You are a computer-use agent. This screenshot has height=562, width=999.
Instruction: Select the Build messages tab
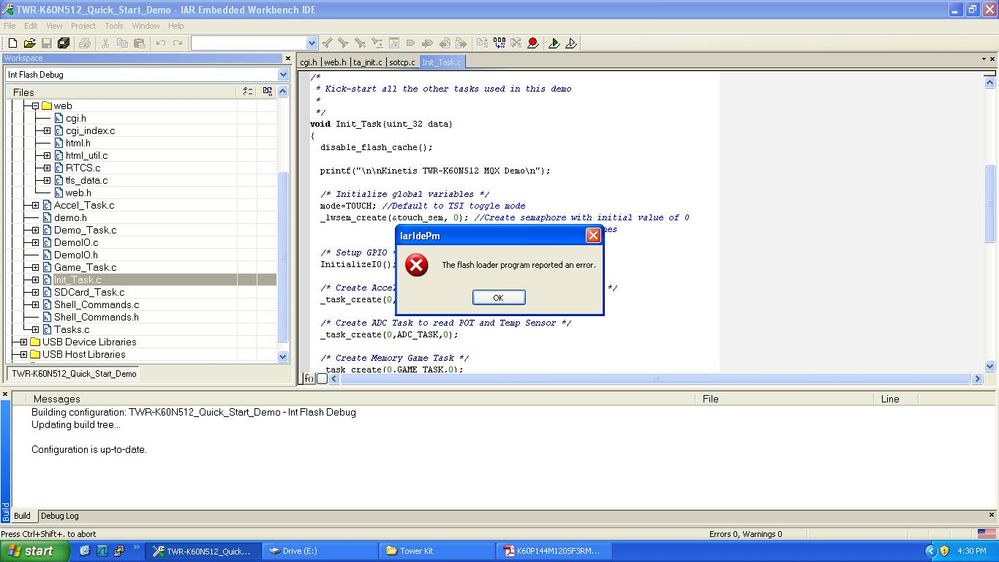pos(22,516)
